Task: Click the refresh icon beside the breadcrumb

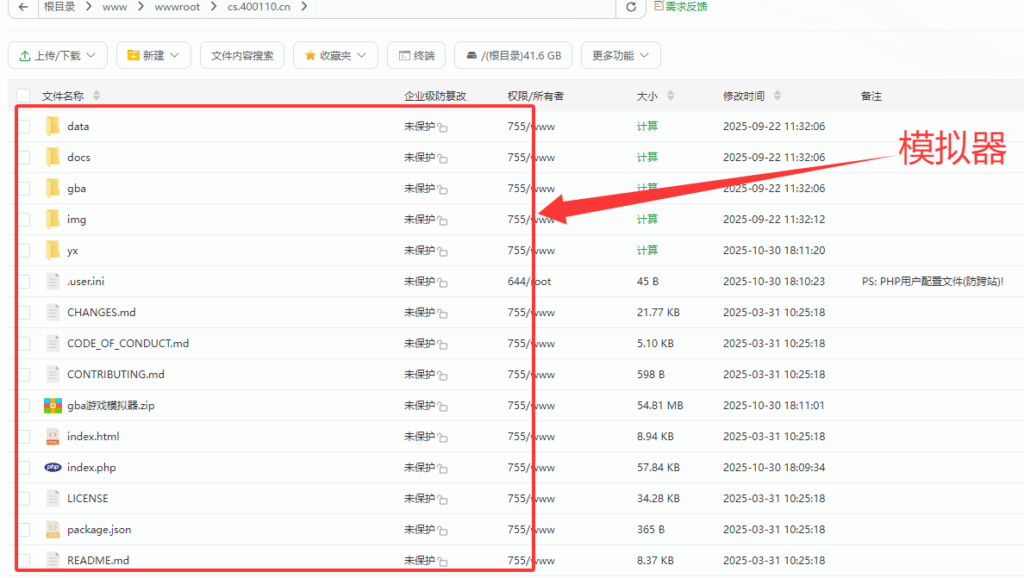Action: pos(630,10)
